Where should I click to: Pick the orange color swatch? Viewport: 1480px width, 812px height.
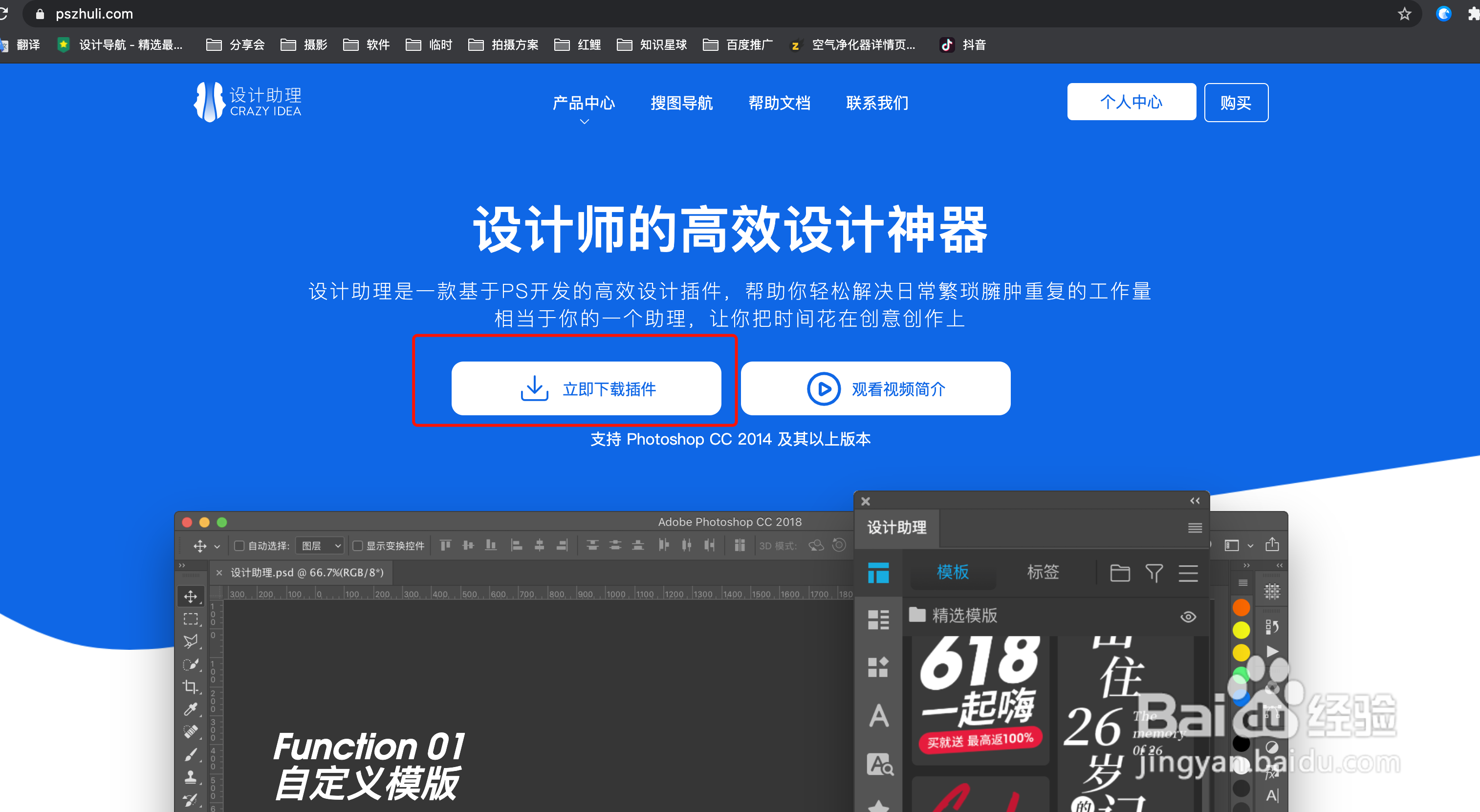[x=1241, y=608]
